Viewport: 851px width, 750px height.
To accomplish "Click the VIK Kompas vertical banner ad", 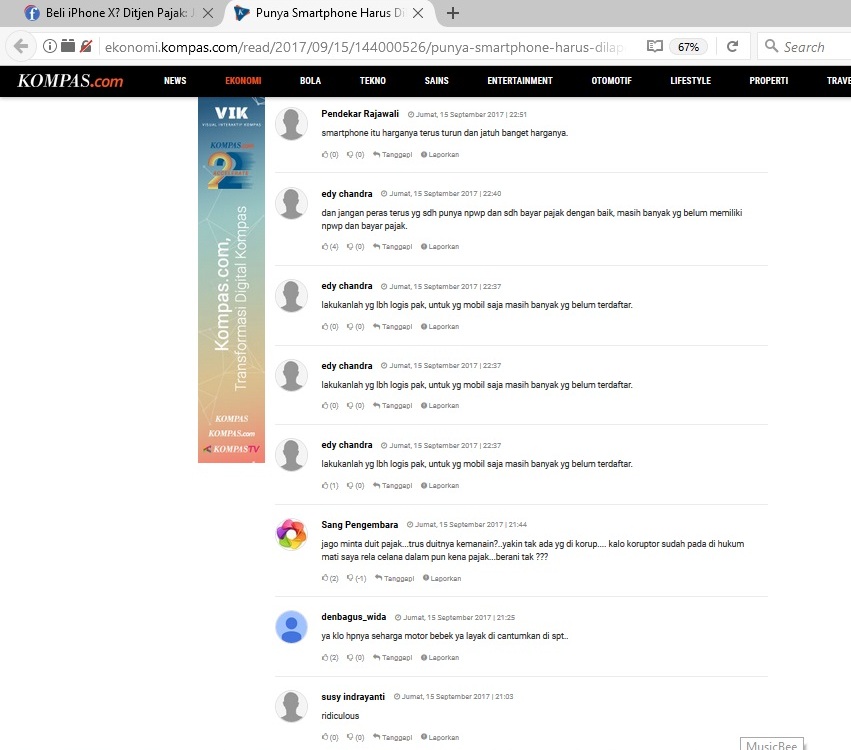I will pos(231,280).
